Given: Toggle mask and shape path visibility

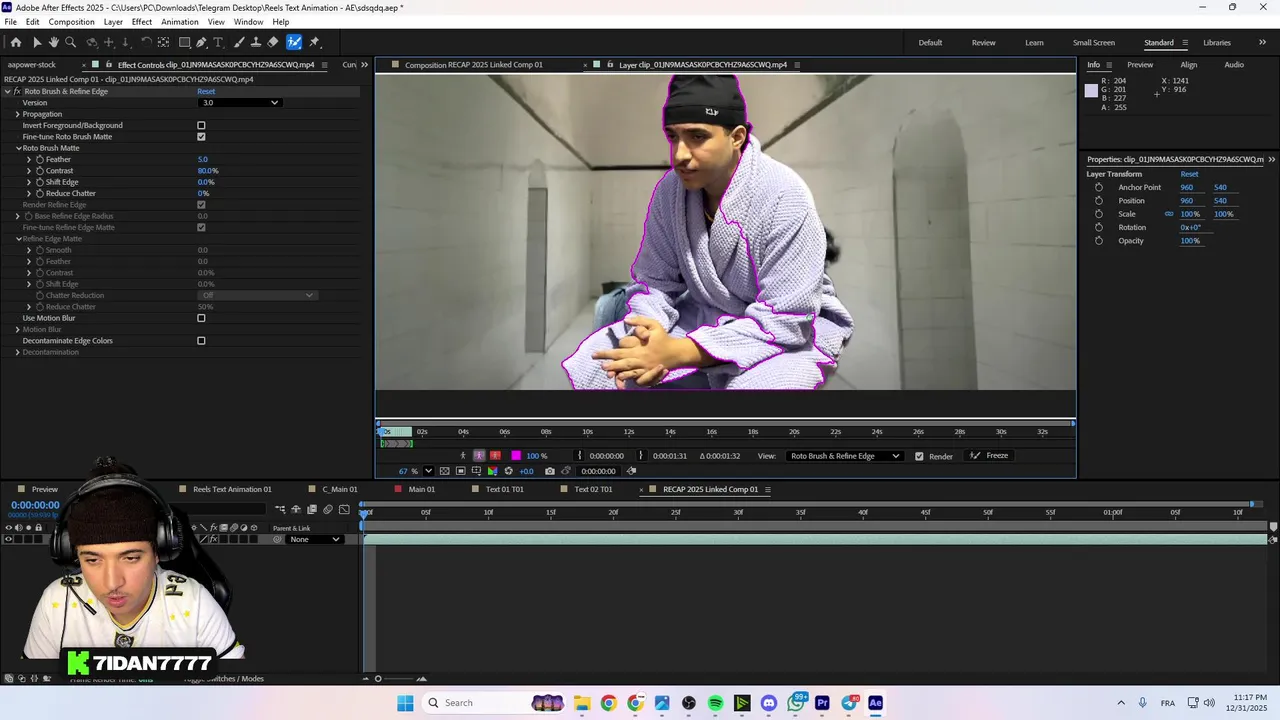Looking at the screenshot, I should coord(461,471).
